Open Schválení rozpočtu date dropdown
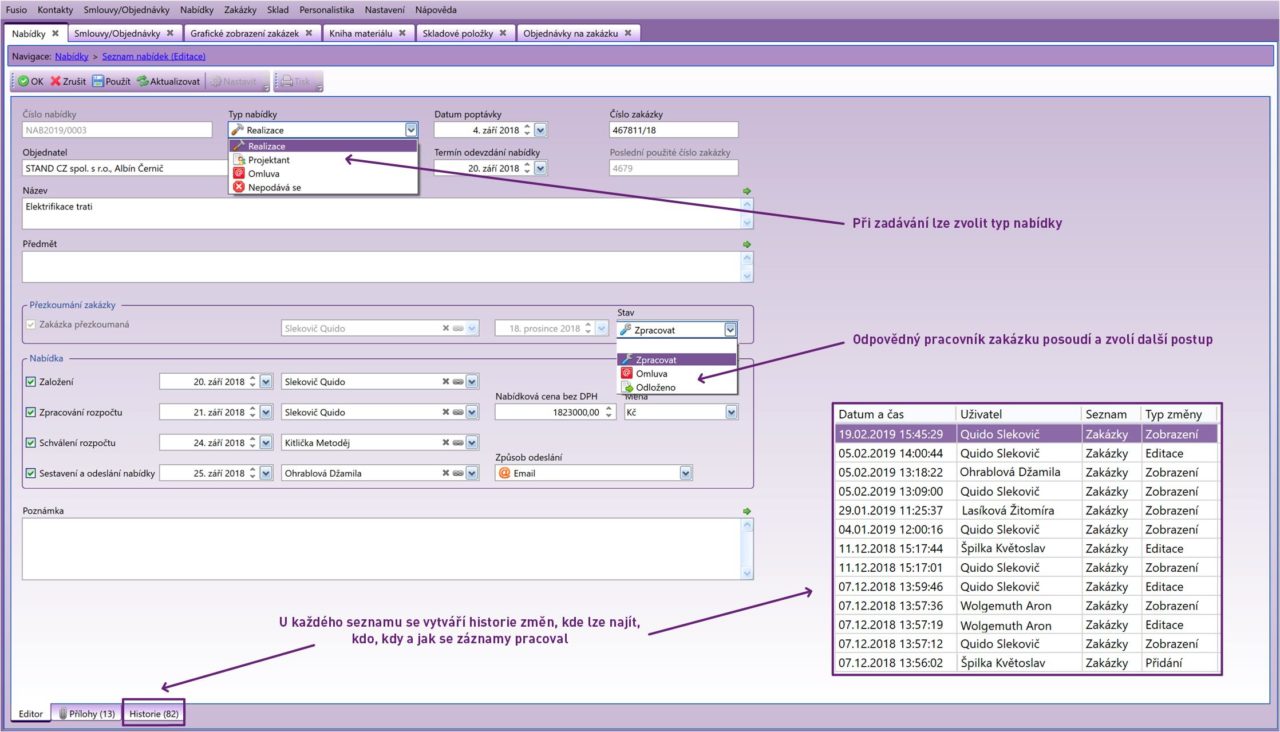Screen dimensions: 1280x732 pyautogui.click(x=266, y=442)
